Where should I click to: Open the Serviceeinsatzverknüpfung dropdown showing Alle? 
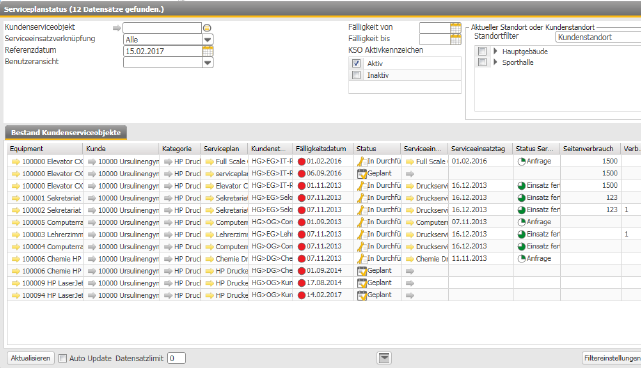(208, 40)
